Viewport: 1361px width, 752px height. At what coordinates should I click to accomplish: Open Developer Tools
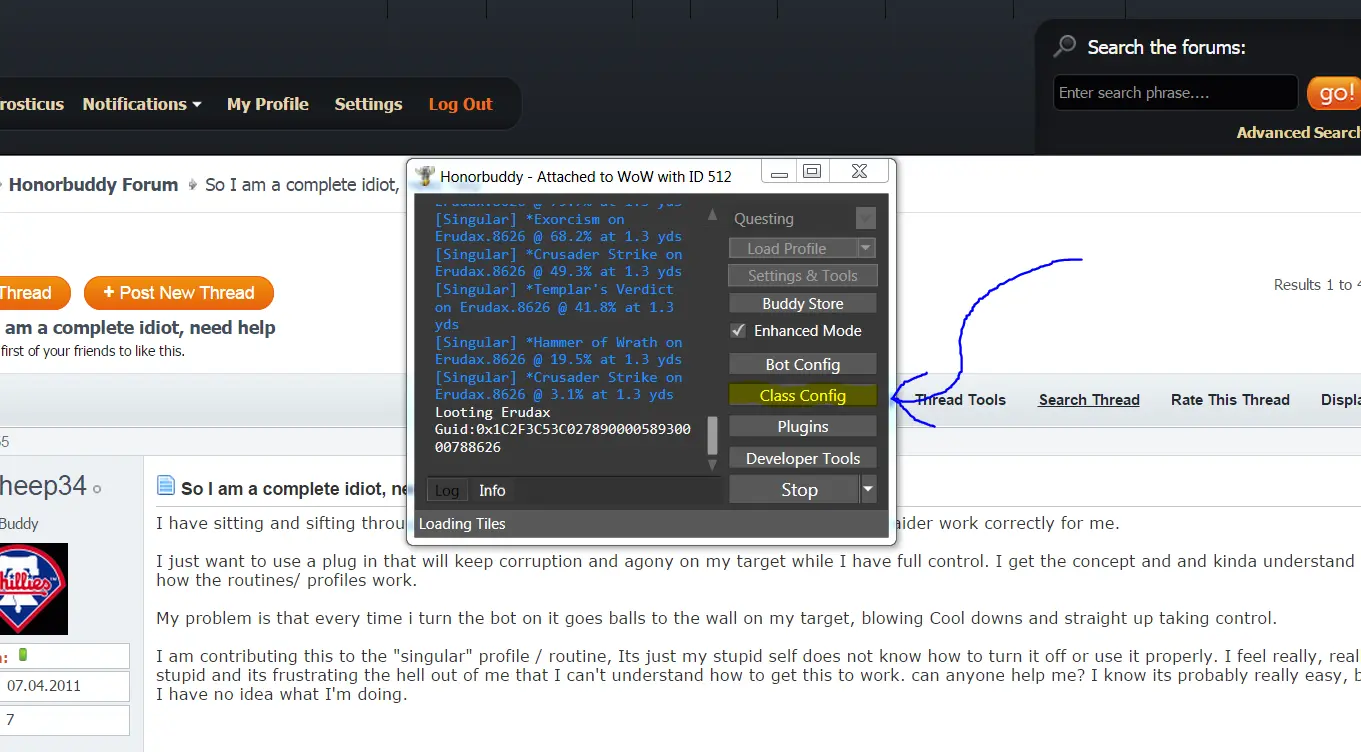803,458
